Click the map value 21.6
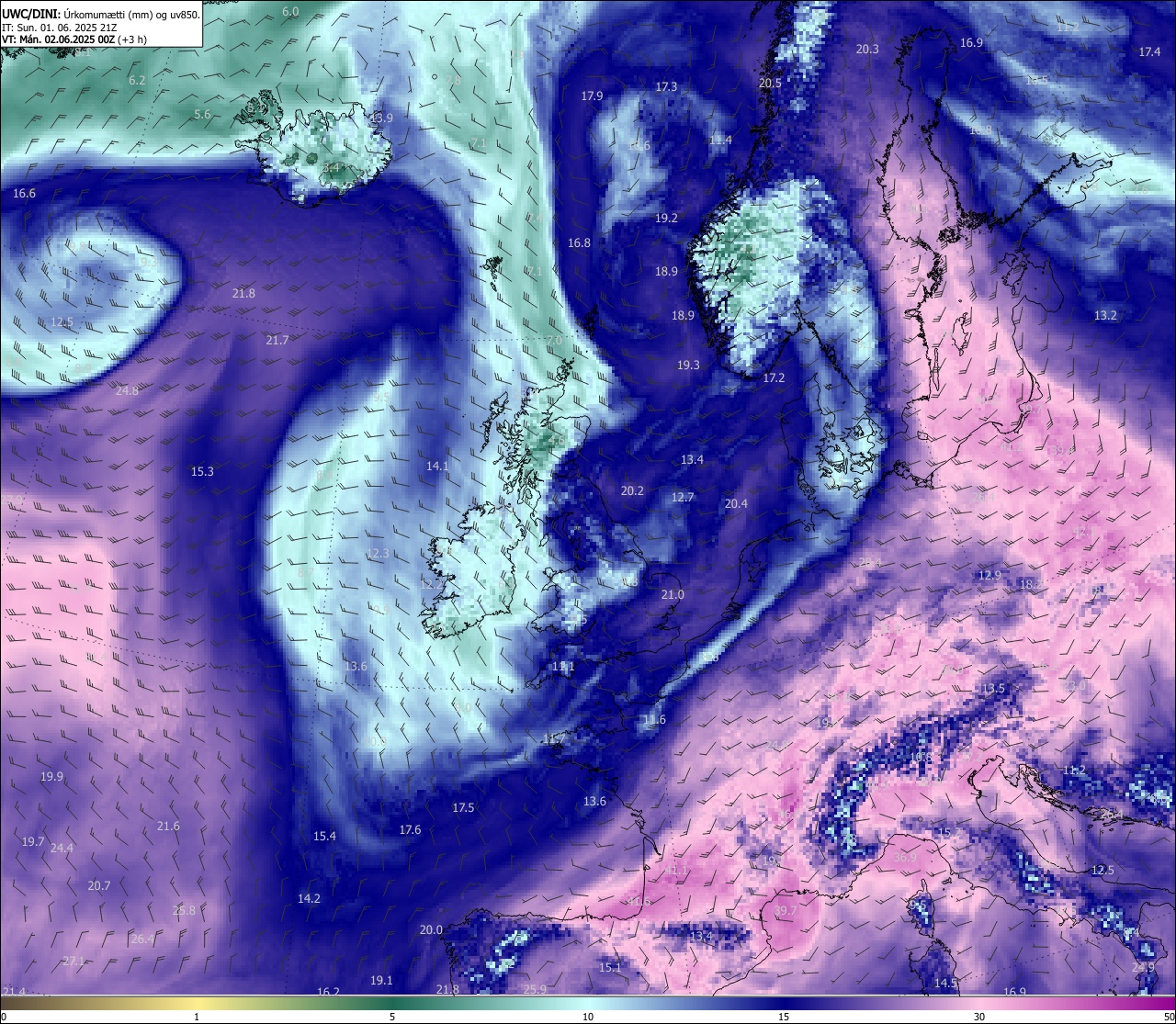Screen dimensions: 1176x1024 pos(168,826)
